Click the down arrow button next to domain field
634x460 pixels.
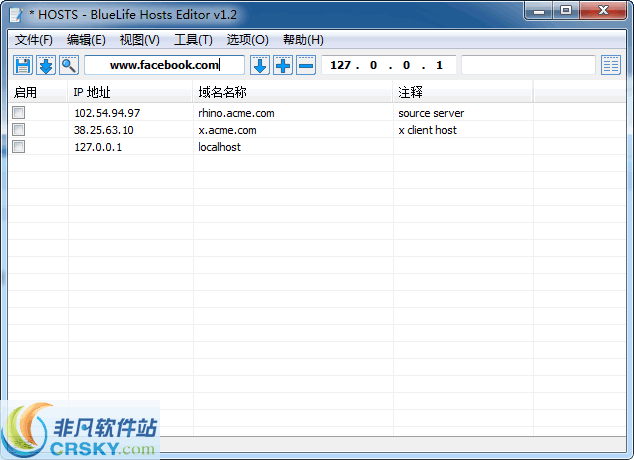coord(260,65)
